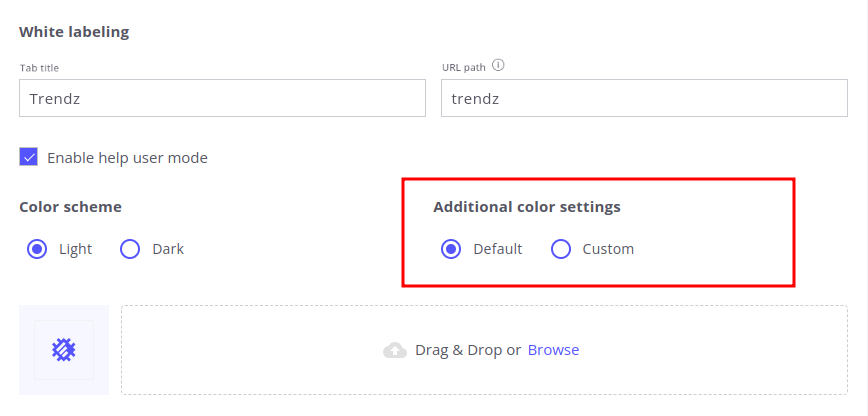This screenshot has height=416, width=868.
Task: Click the "Tab title" field label
Action: click(39, 68)
